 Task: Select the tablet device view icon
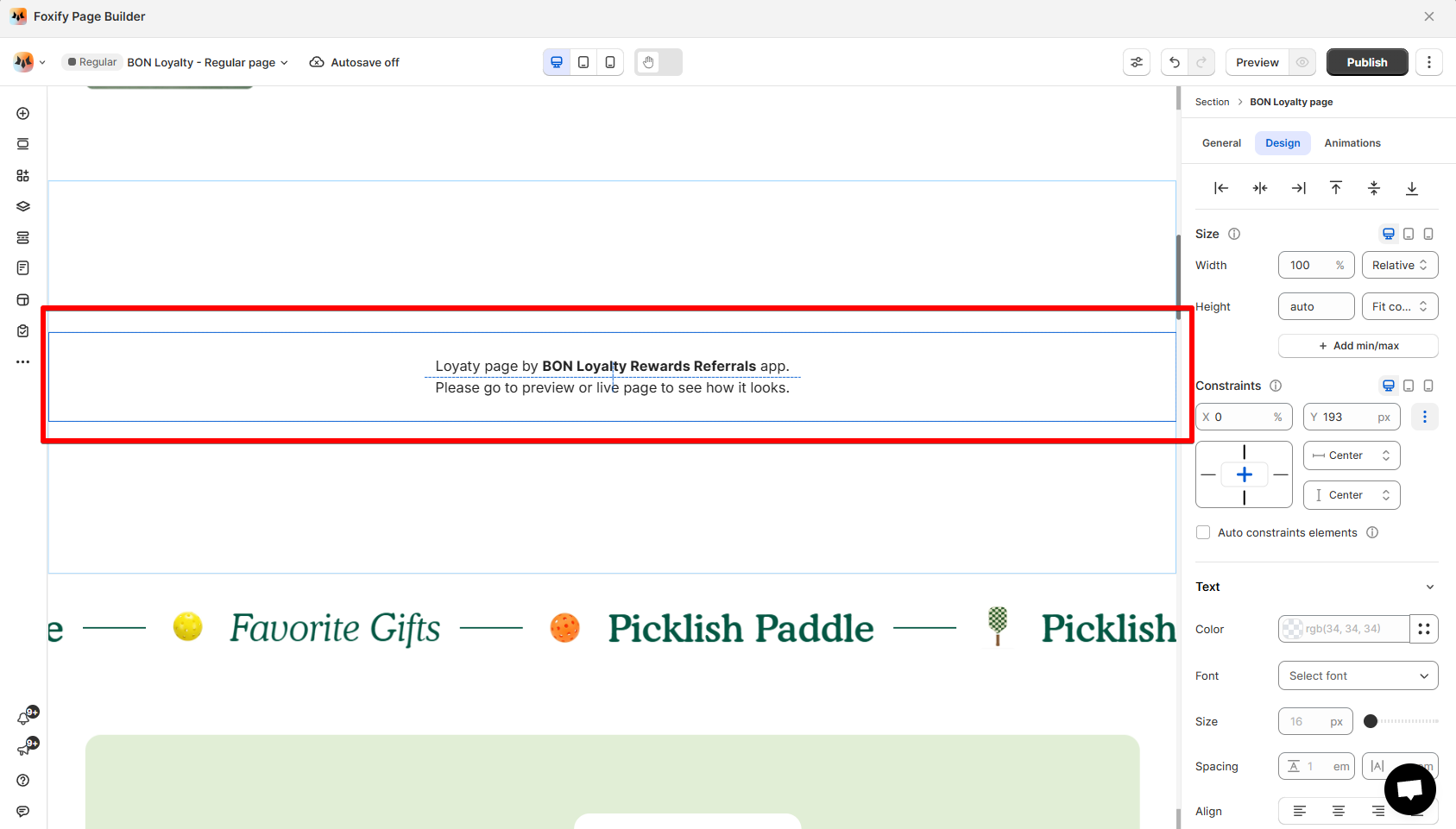583,62
